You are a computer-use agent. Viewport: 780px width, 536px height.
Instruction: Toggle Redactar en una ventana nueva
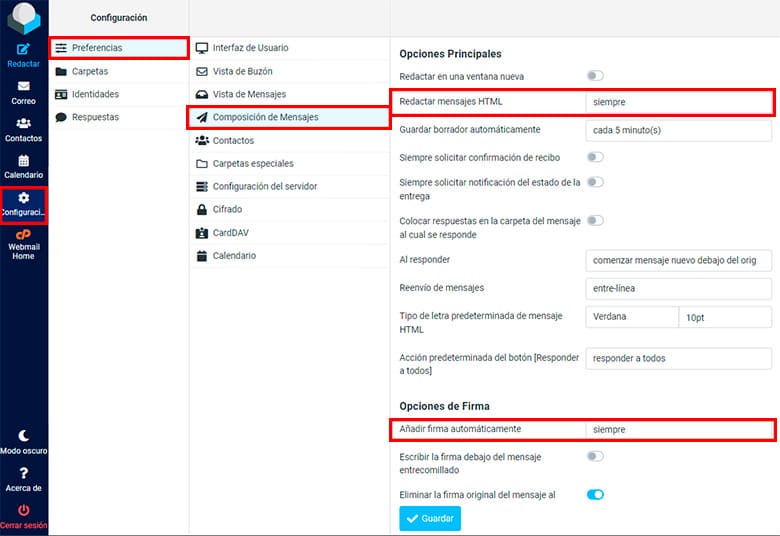coord(595,76)
